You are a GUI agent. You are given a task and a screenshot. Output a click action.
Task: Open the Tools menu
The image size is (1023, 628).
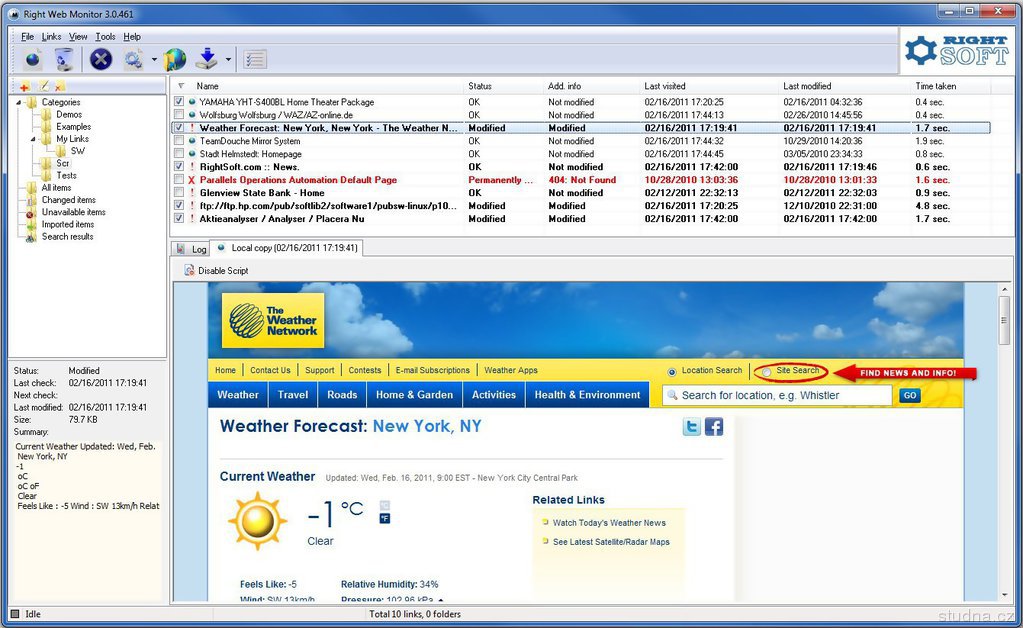105,37
